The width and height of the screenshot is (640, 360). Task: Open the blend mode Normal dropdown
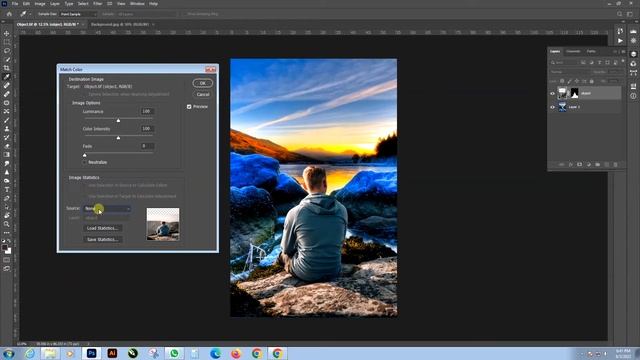pos(569,72)
